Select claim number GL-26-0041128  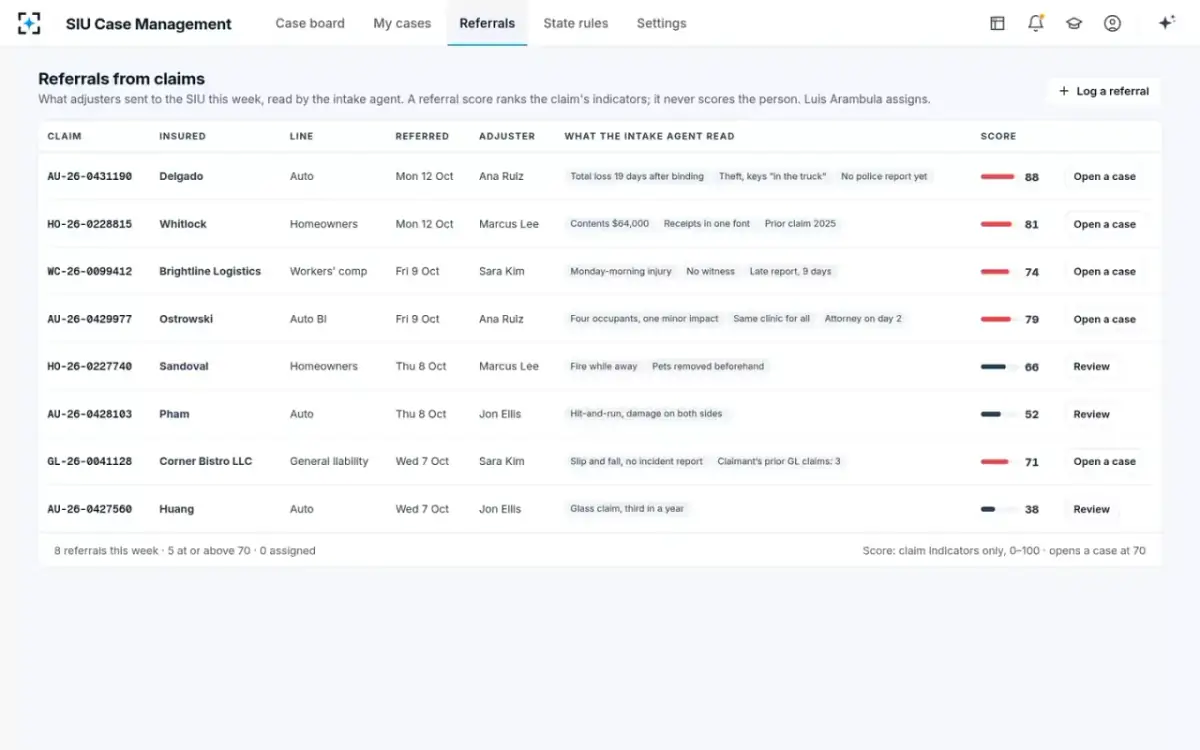pos(89,462)
